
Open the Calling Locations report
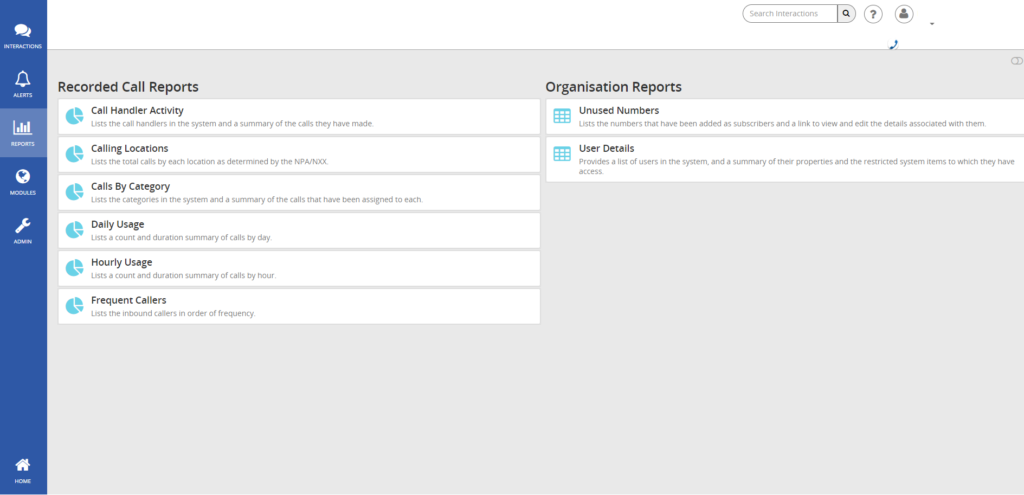[299, 154]
